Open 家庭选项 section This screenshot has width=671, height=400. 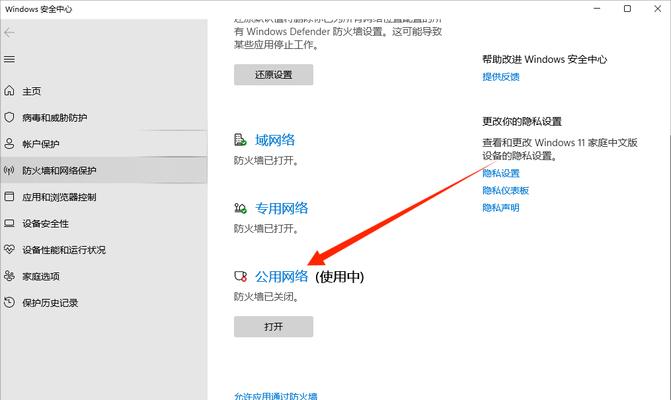pyautogui.click(x=41, y=276)
